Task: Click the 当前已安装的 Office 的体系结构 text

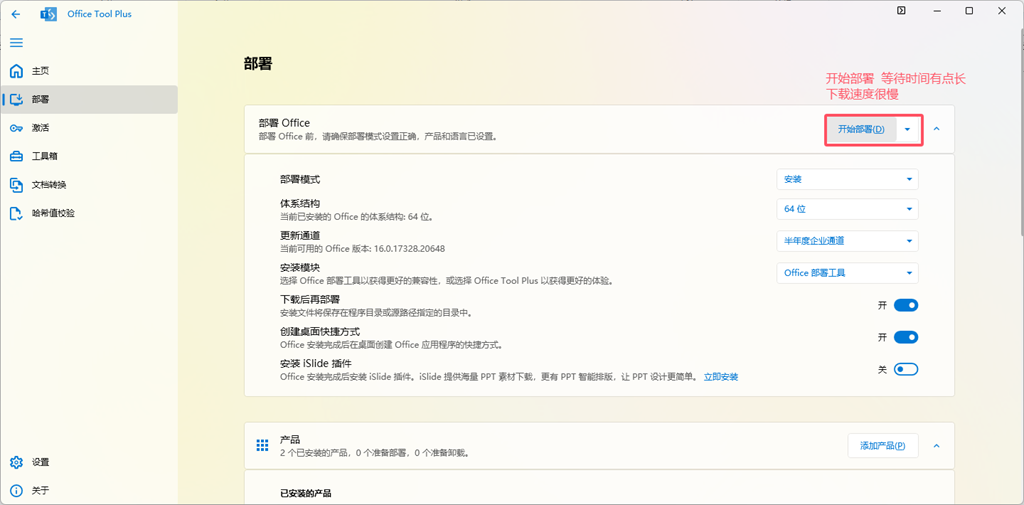Action: [357, 216]
